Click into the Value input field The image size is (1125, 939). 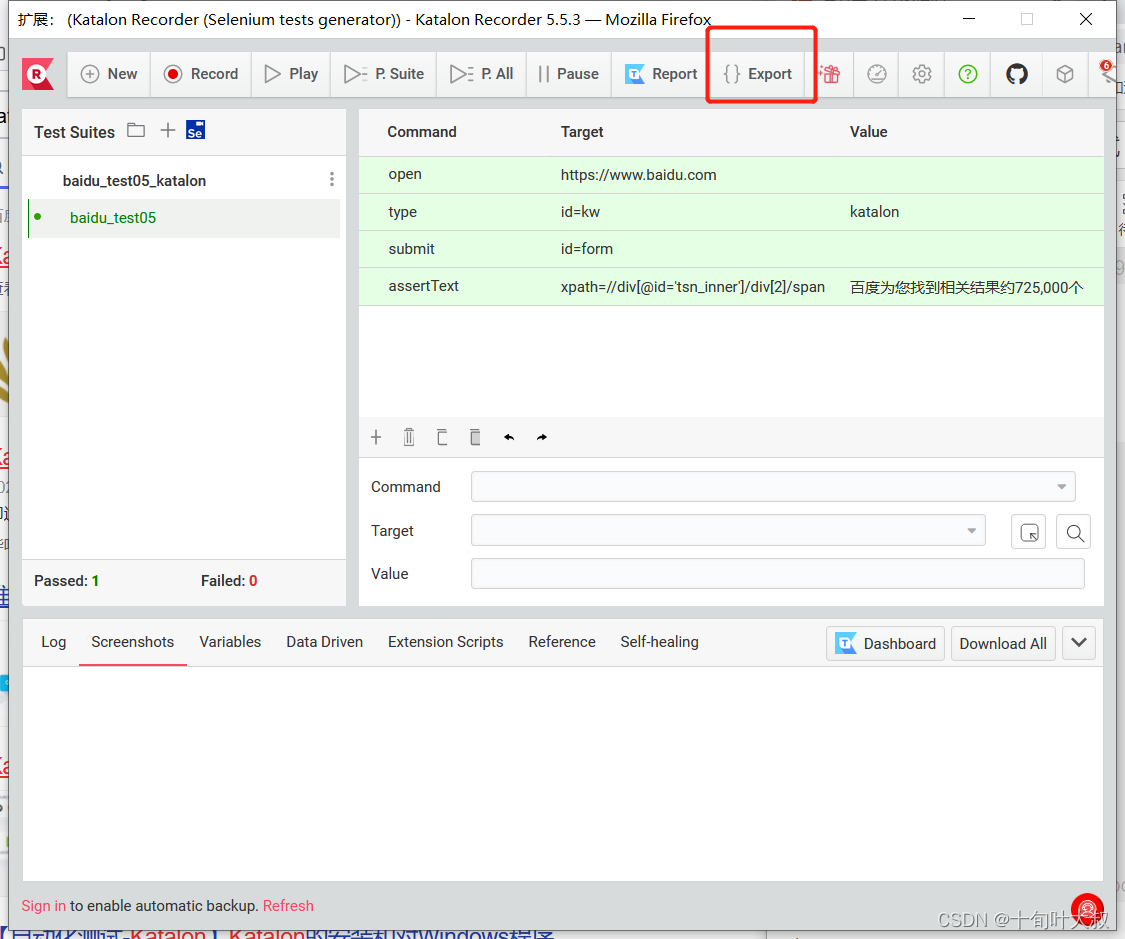pos(778,574)
